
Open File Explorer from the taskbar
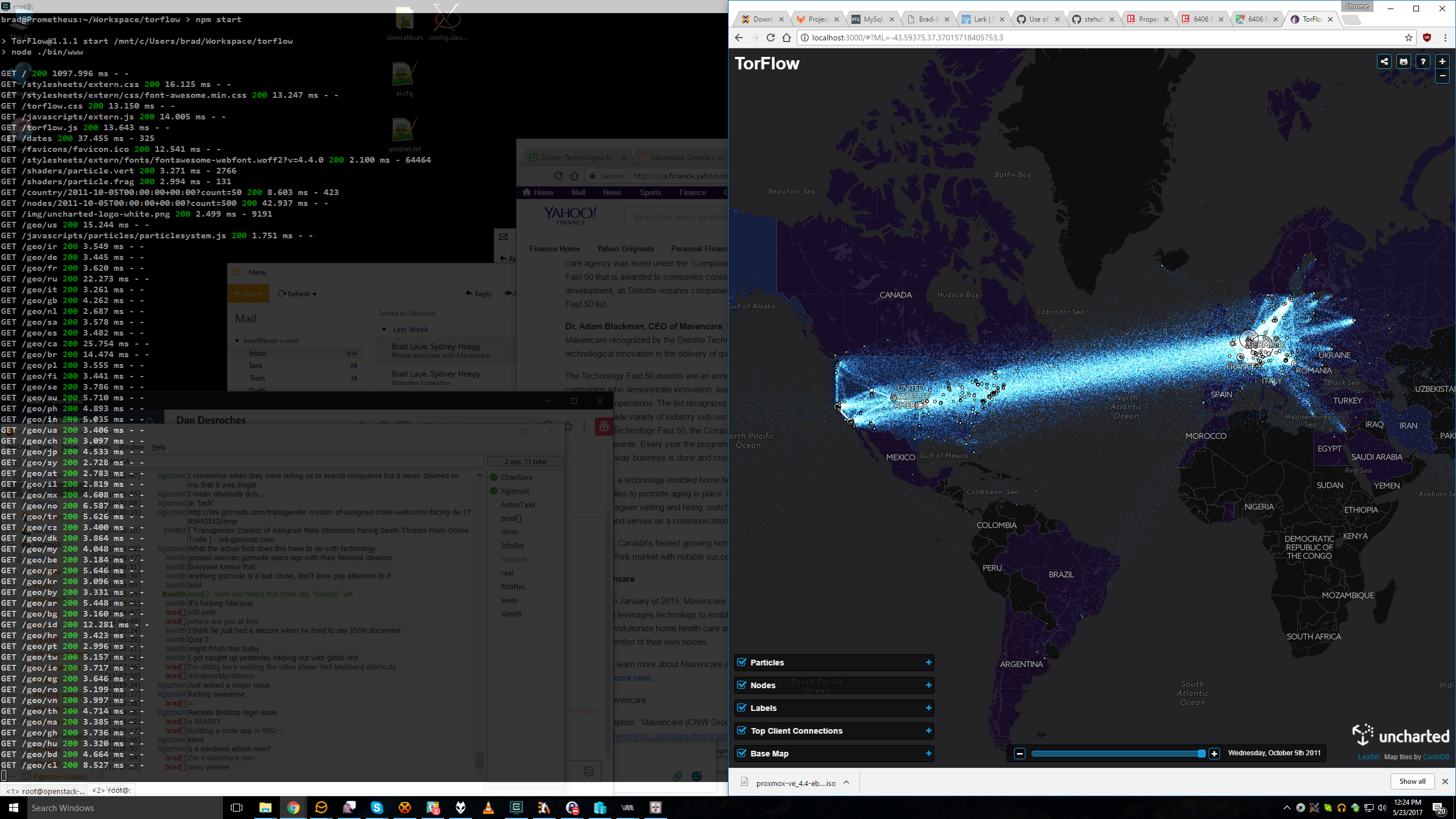click(x=265, y=808)
